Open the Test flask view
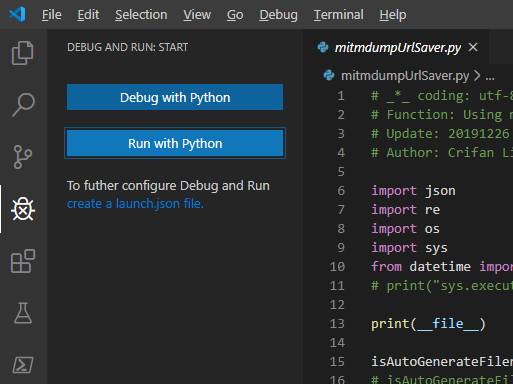 pos(23,313)
